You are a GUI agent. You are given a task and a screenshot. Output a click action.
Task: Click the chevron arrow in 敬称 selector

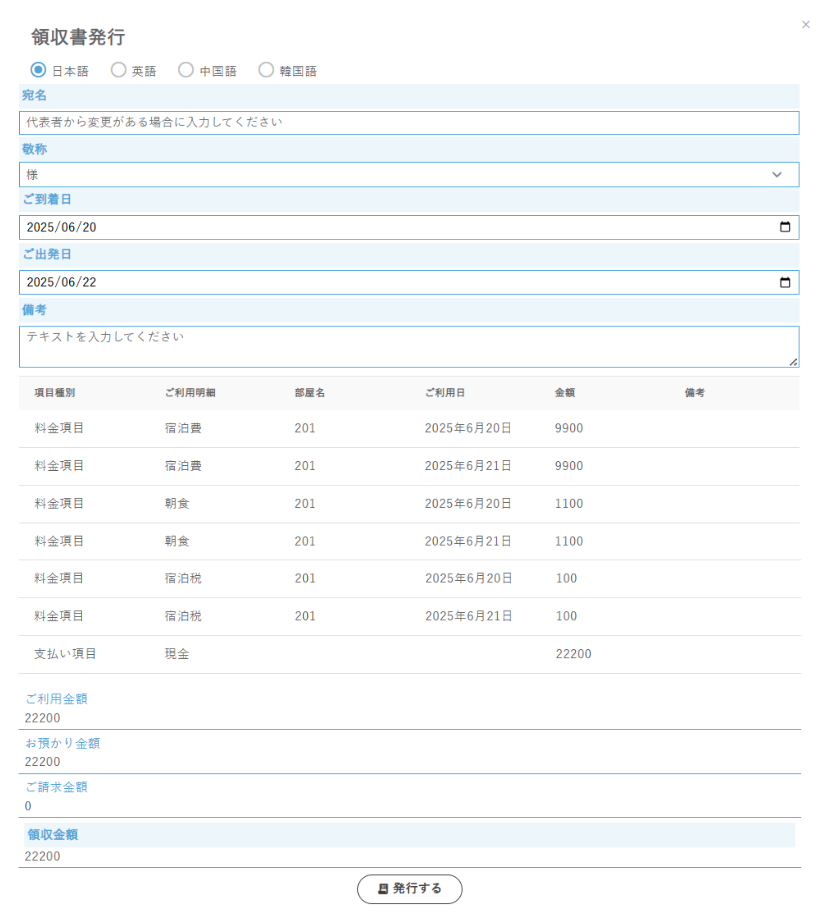tap(777, 175)
